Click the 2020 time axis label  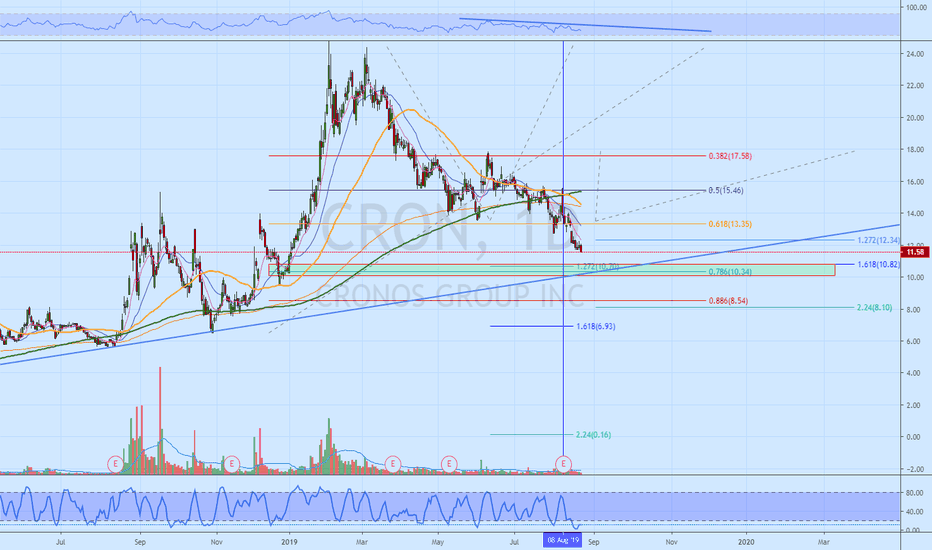pyautogui.click(x=746, y=542)
